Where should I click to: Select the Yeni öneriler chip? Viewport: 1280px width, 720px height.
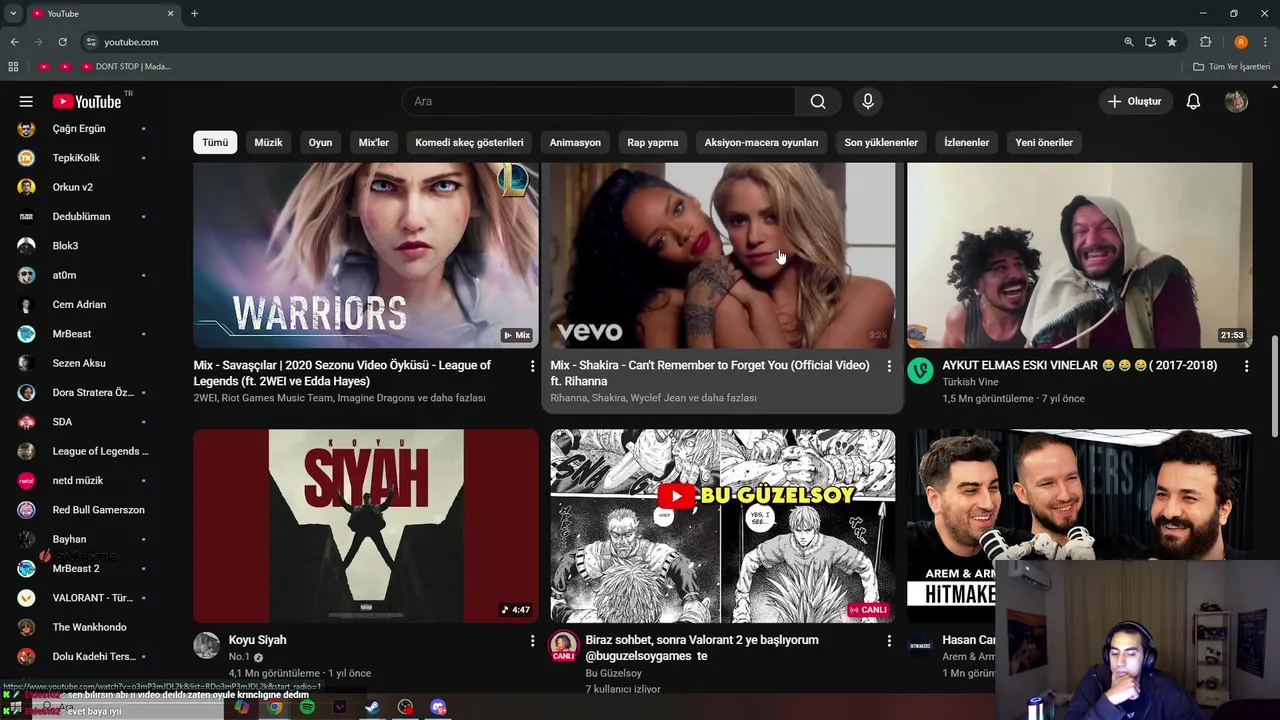click(1044, 142)
